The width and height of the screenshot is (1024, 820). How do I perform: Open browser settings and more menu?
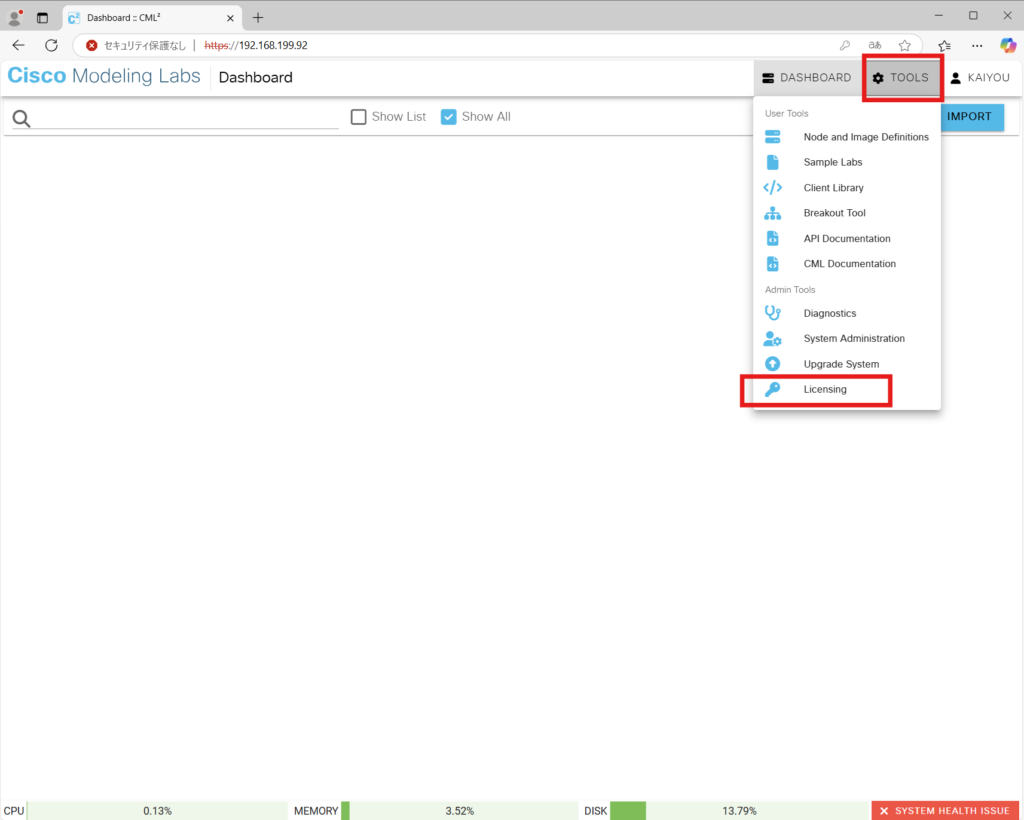click(977, 46)
